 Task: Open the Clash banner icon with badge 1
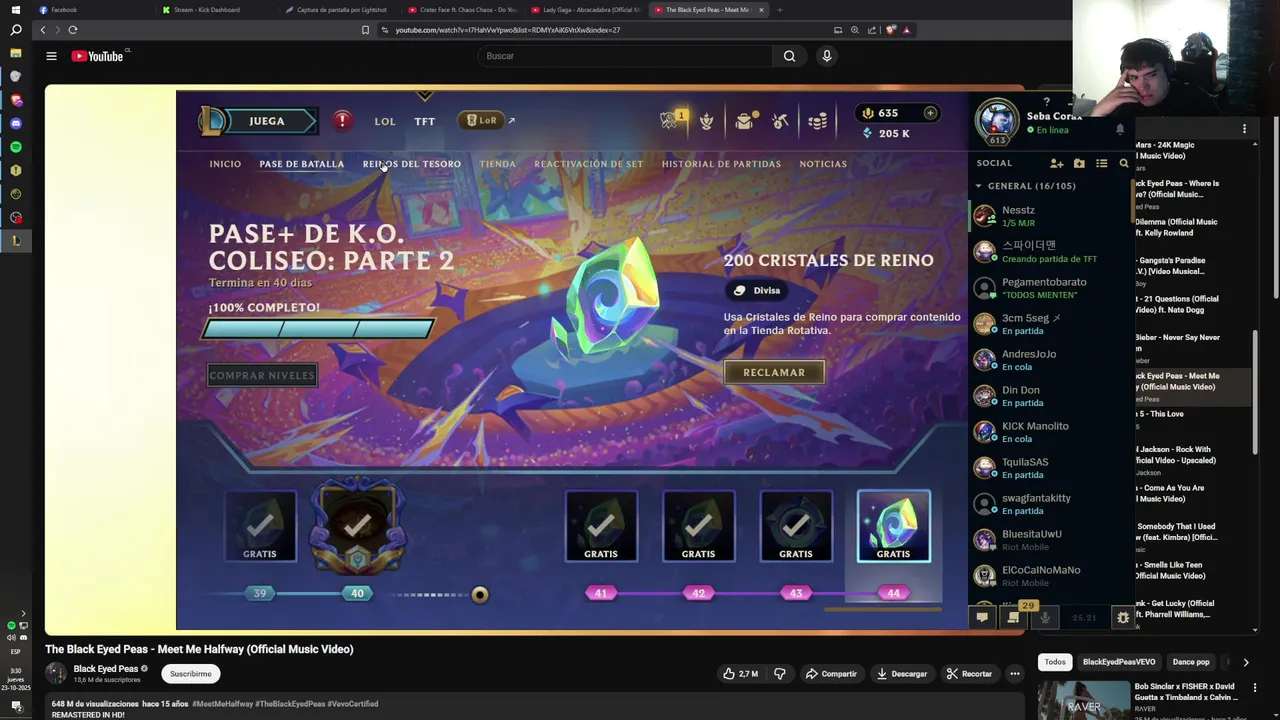click(x=670, y=121)
